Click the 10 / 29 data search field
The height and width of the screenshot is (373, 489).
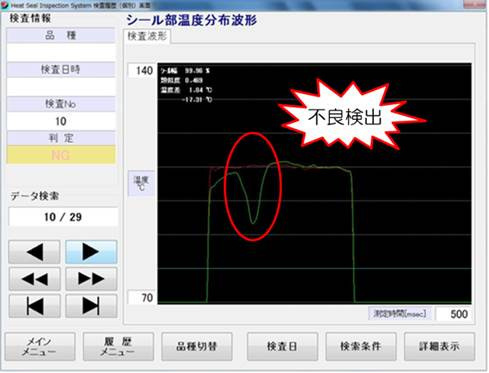click(63, 217)
